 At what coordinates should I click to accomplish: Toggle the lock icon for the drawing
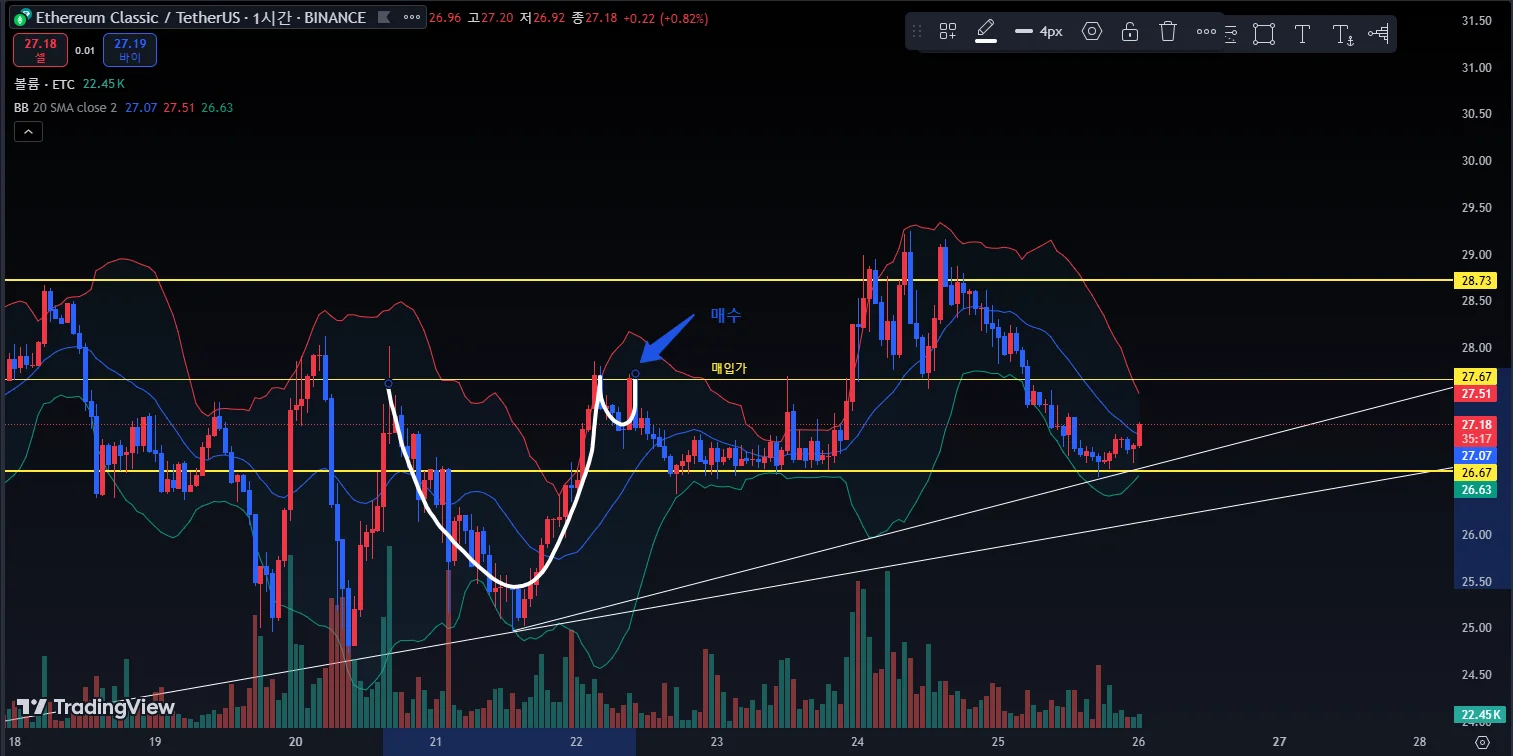(1130, 32)
